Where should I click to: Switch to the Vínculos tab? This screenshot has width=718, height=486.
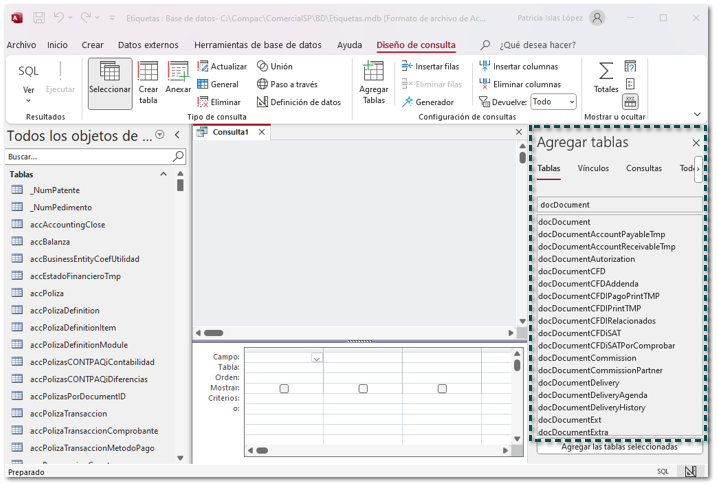[x=593, y=169]
